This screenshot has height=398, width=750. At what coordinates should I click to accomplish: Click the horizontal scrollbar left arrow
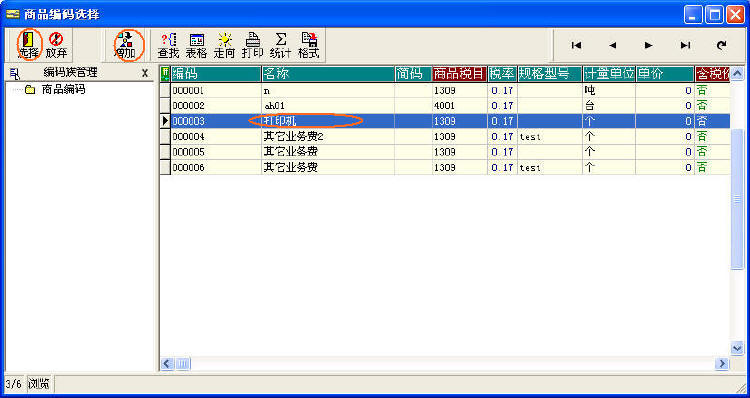point(166,364)
